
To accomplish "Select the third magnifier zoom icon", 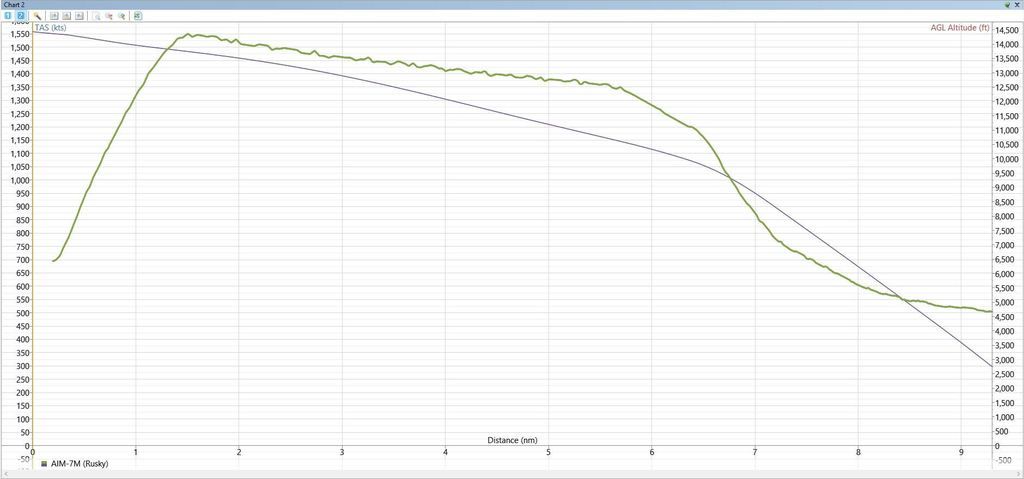I will pyautogui.click(x=122, y=16).
